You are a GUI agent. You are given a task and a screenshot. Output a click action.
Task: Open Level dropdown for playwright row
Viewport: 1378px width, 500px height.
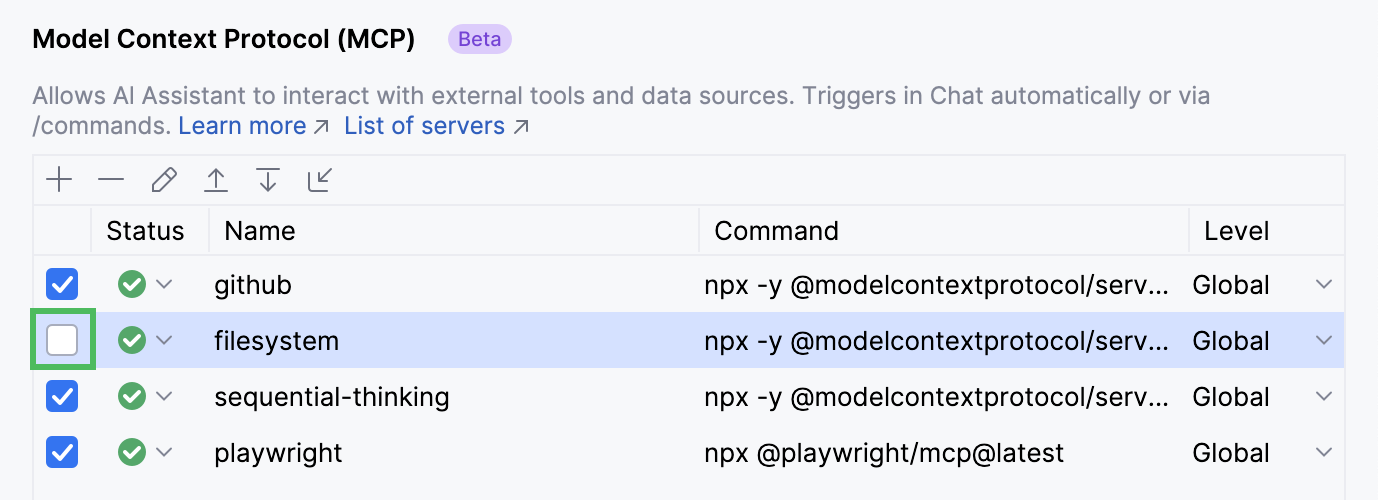click(1324, 453)
